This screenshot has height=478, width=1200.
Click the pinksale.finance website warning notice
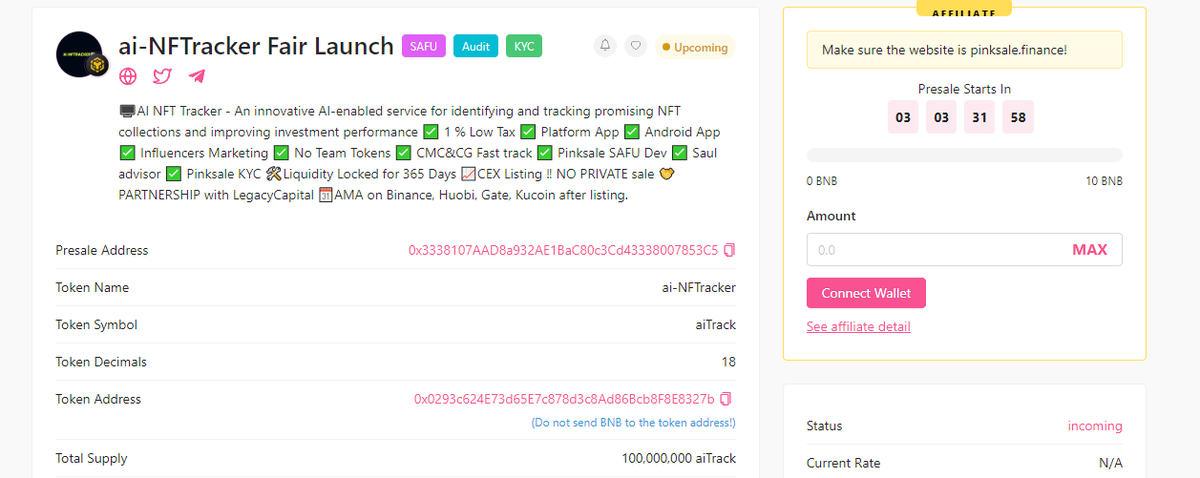coord(964,49)
